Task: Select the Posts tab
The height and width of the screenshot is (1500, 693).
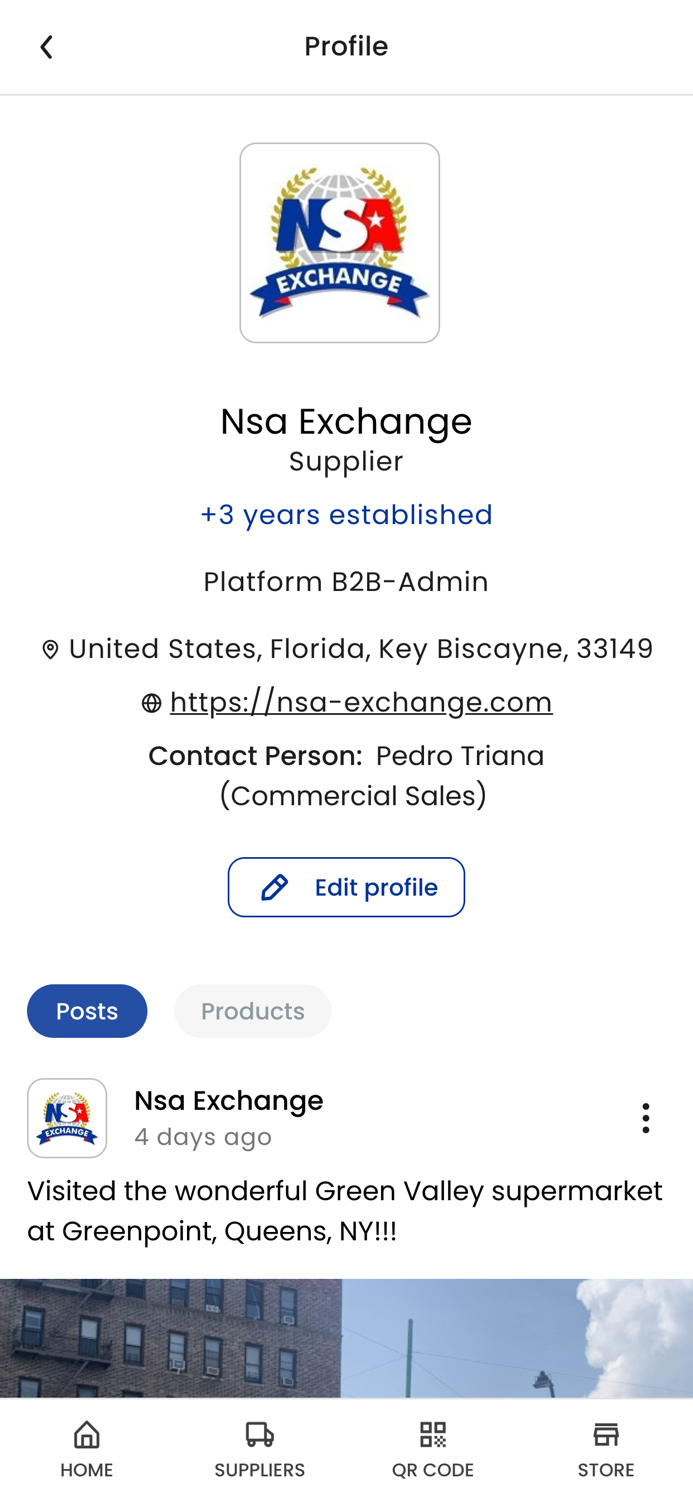Action: [86, 1010]
